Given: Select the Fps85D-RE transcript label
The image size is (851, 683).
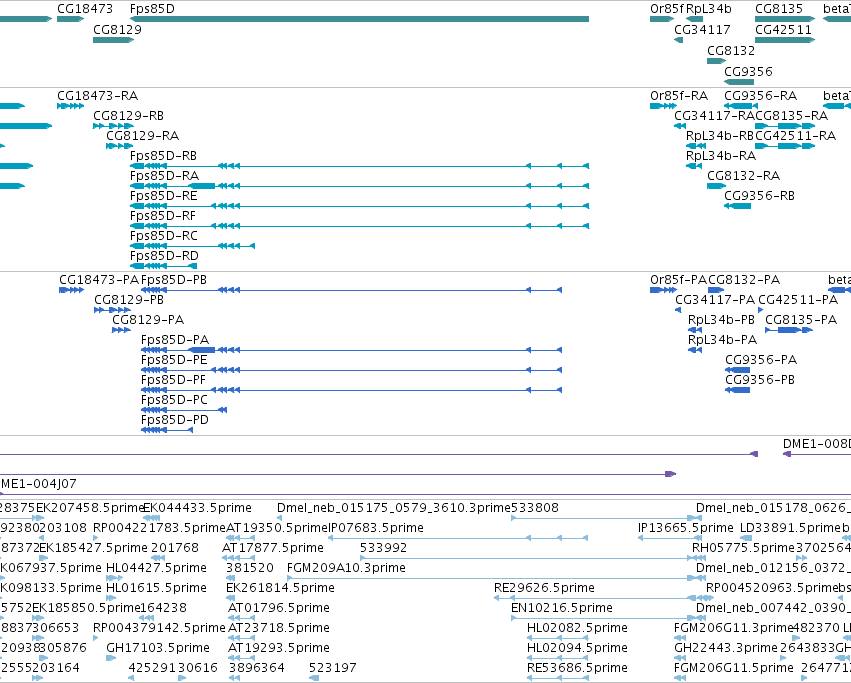Looking at the screenshot, I should 163,196.
